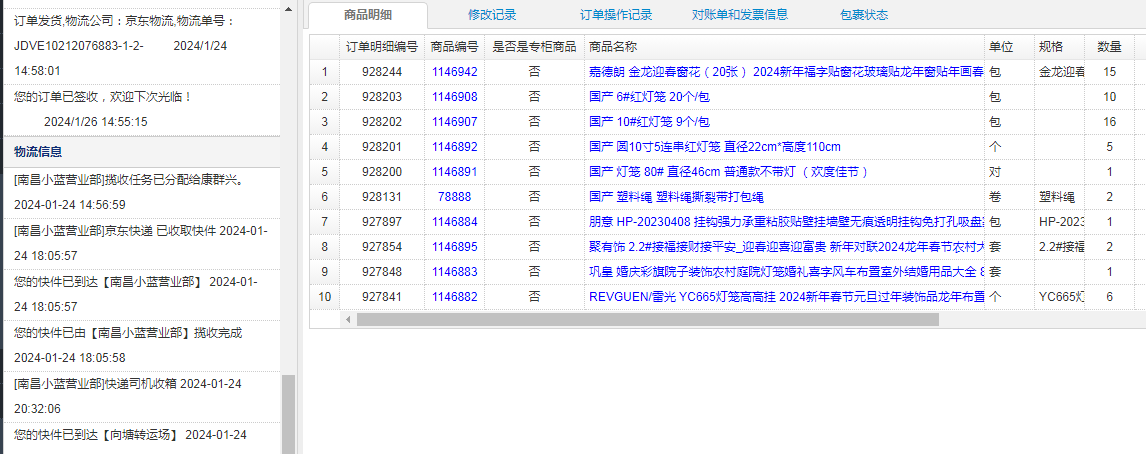Click the 商品编号 column header
This screenshot has width=1146, height=454.
point(455,47)
